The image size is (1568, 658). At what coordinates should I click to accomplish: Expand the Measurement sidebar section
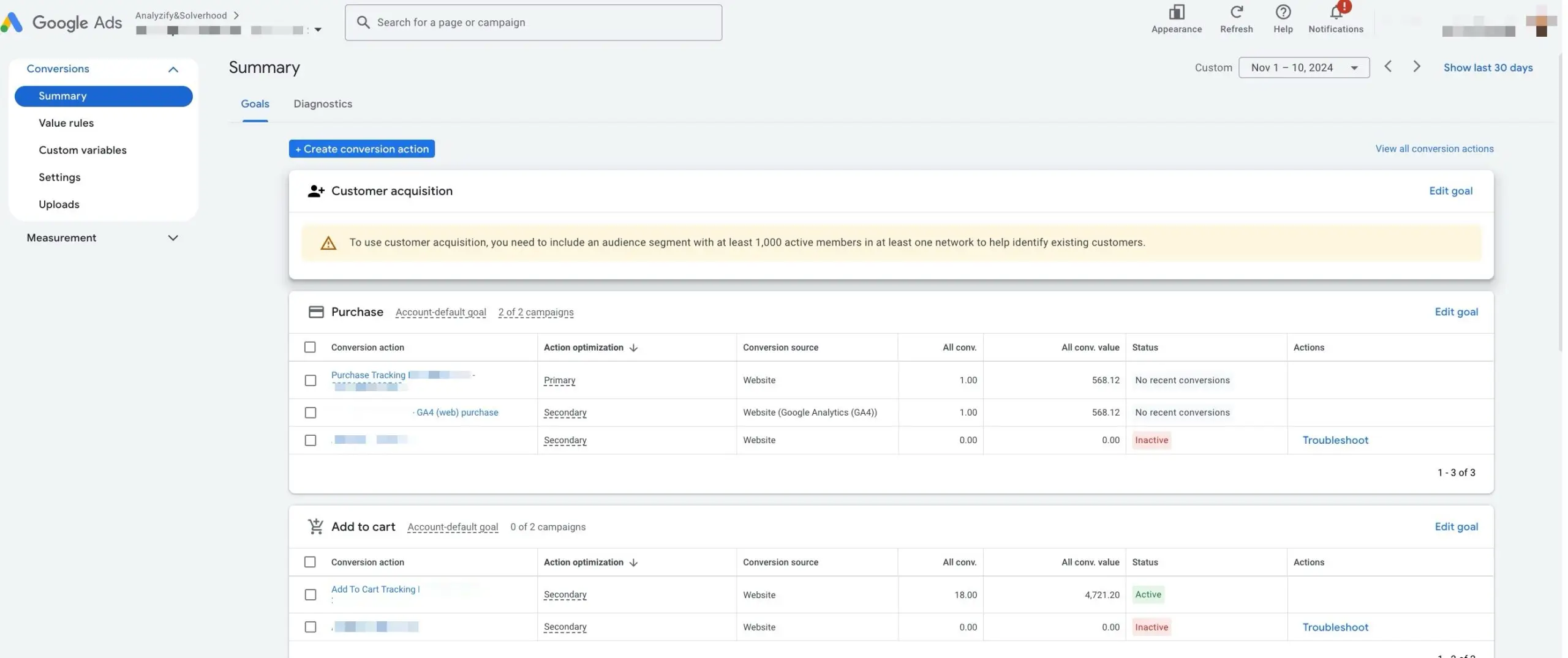tap(173, 238)
